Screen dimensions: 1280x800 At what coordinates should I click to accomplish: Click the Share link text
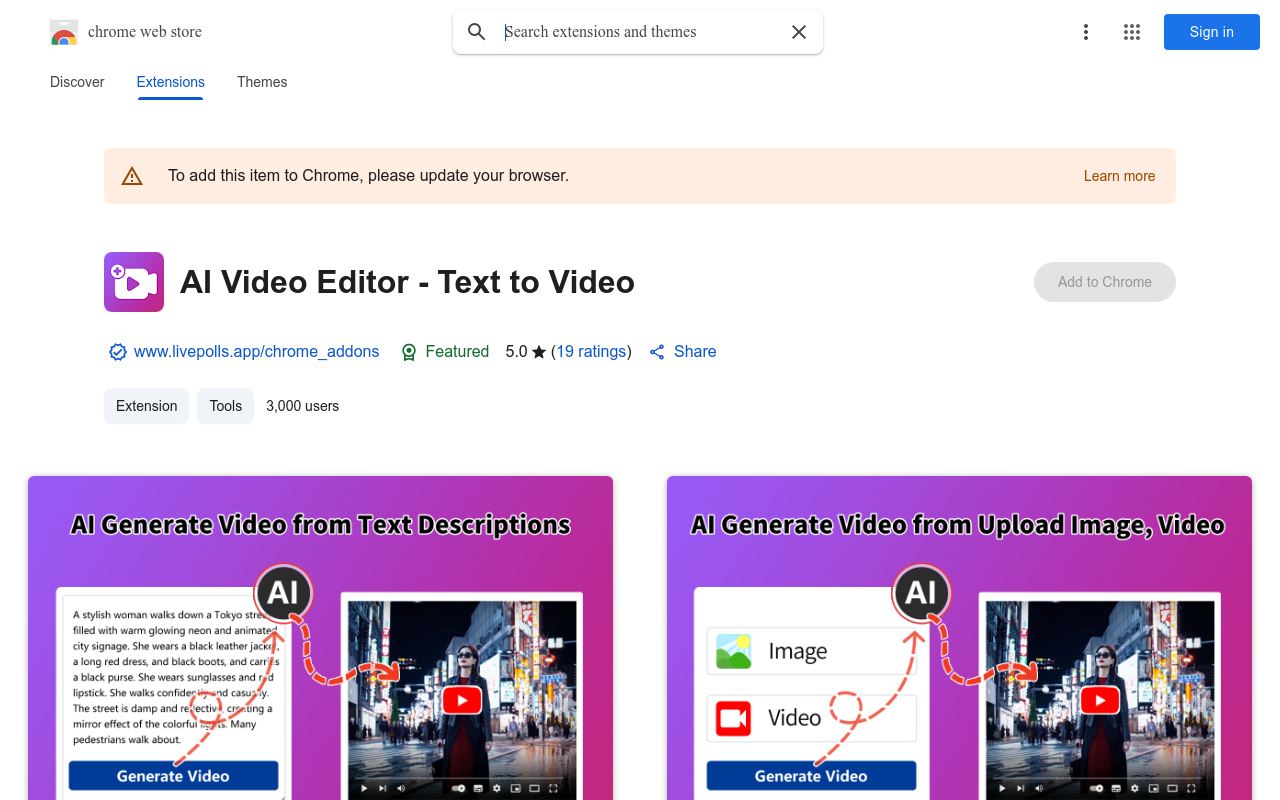point(695,352)
